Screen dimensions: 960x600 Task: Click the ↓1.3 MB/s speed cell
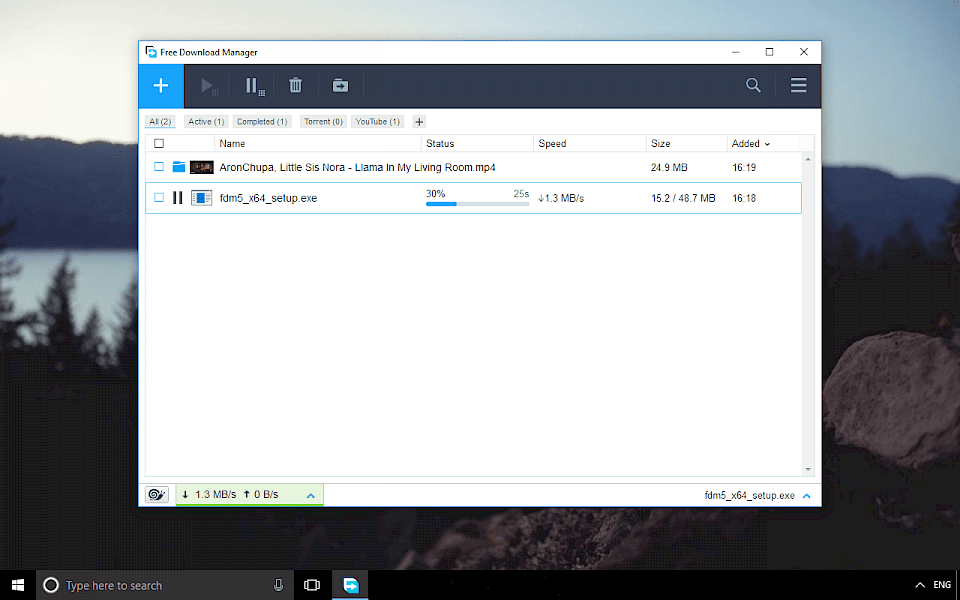click(x=561, y=198)
